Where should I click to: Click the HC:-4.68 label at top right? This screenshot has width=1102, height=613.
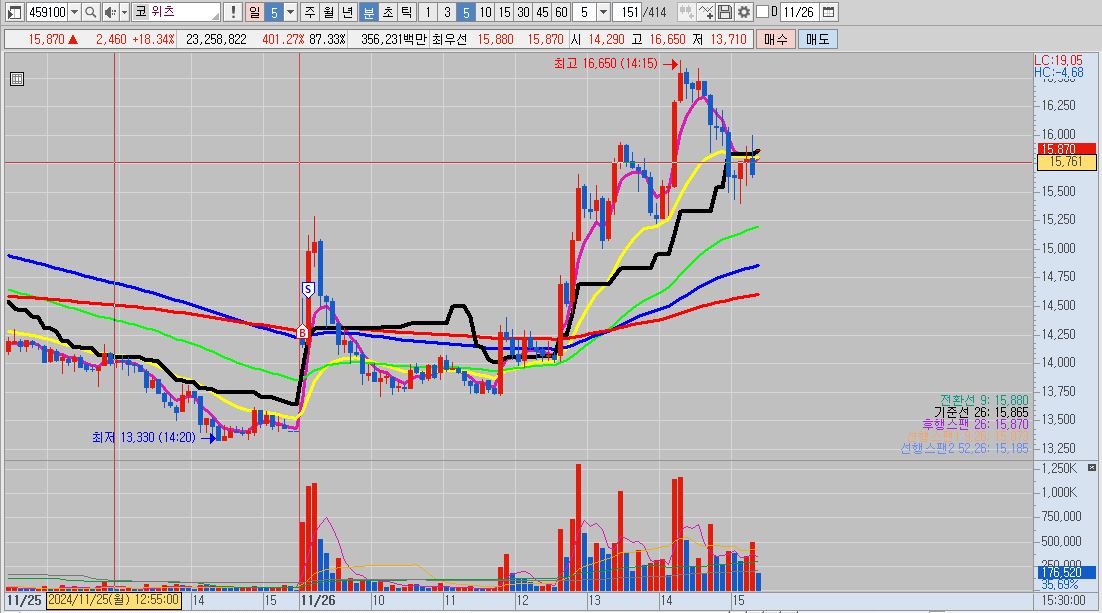click(1058, 72)
